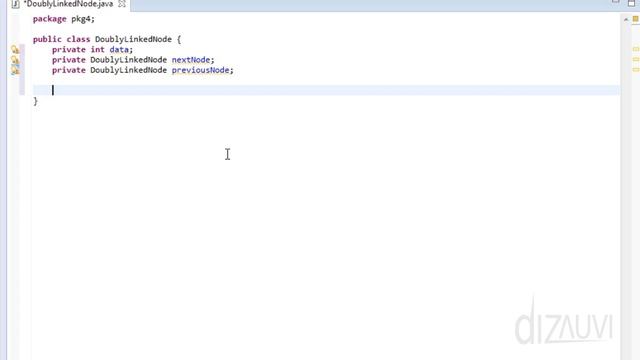
Task: Close the DoublyLinkedNode.java tab
Action: click(122, 4)
